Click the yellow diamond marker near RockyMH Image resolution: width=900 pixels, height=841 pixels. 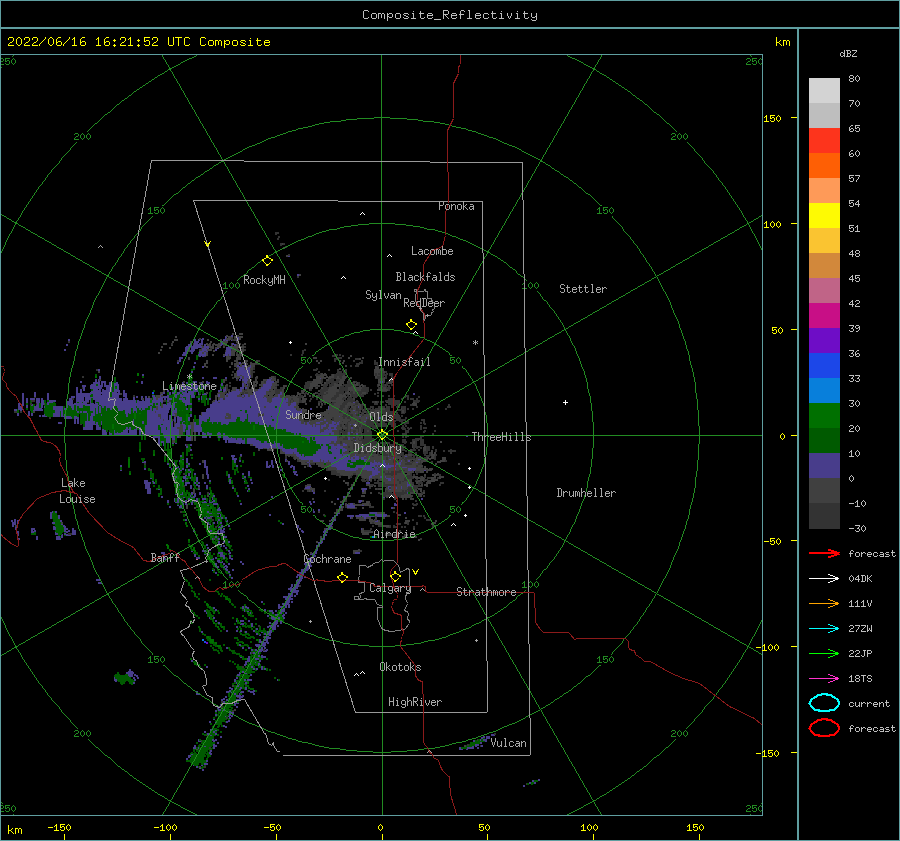267,261
